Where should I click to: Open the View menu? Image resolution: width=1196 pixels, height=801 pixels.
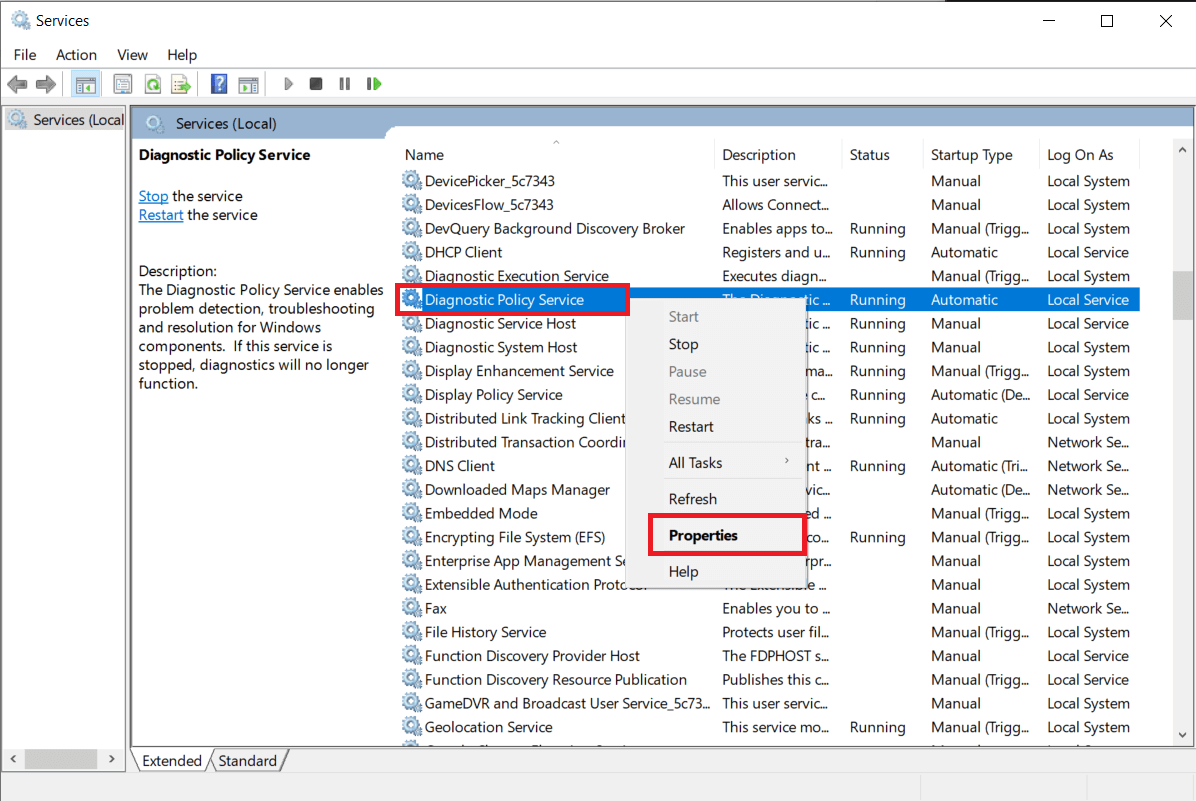tap(132, 55)
